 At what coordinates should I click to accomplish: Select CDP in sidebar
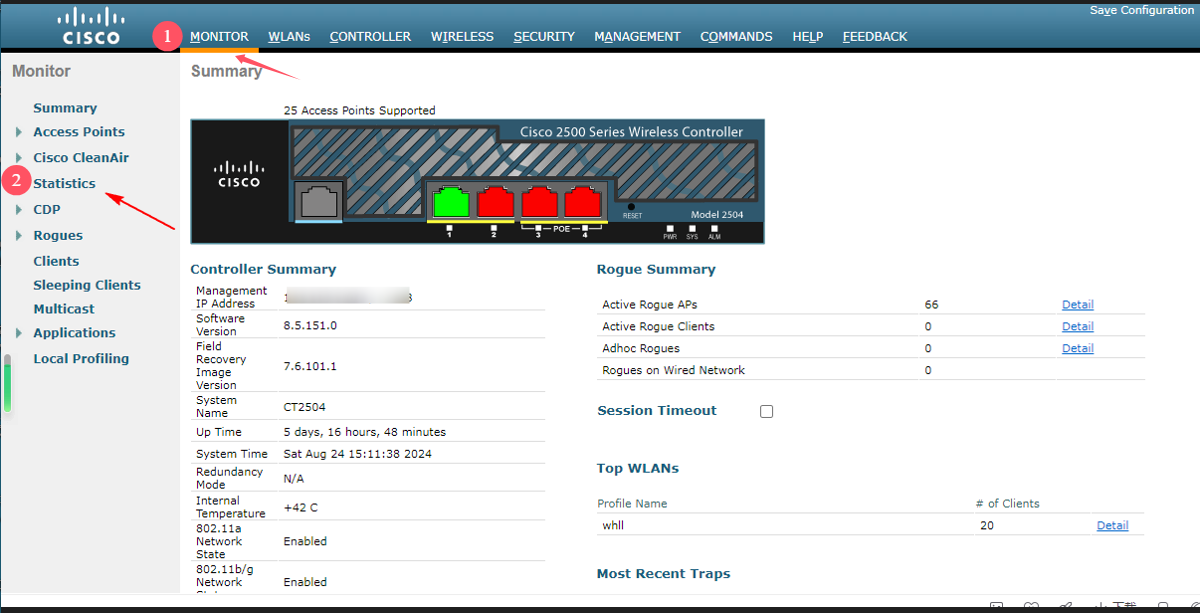[x=47, y=210]
